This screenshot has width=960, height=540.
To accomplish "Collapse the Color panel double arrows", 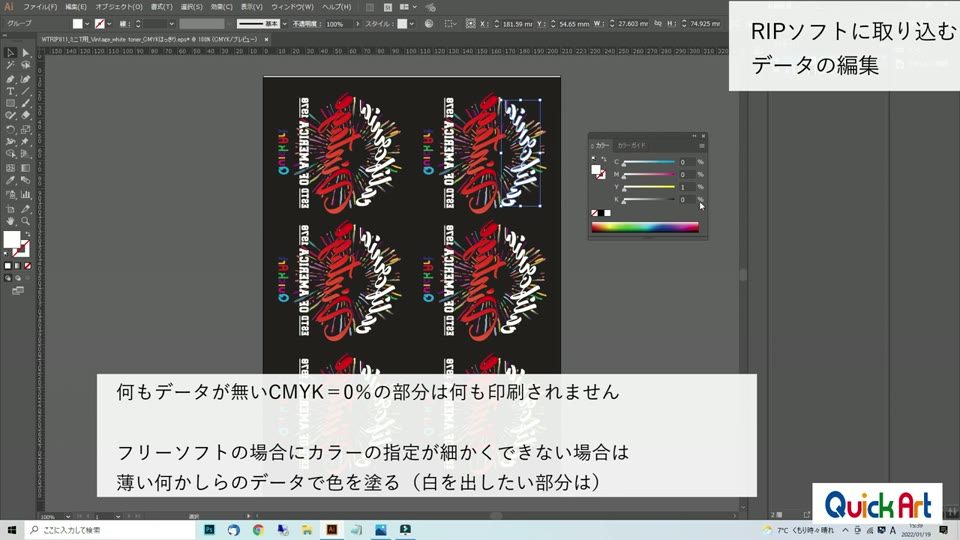I will point(694,136).
